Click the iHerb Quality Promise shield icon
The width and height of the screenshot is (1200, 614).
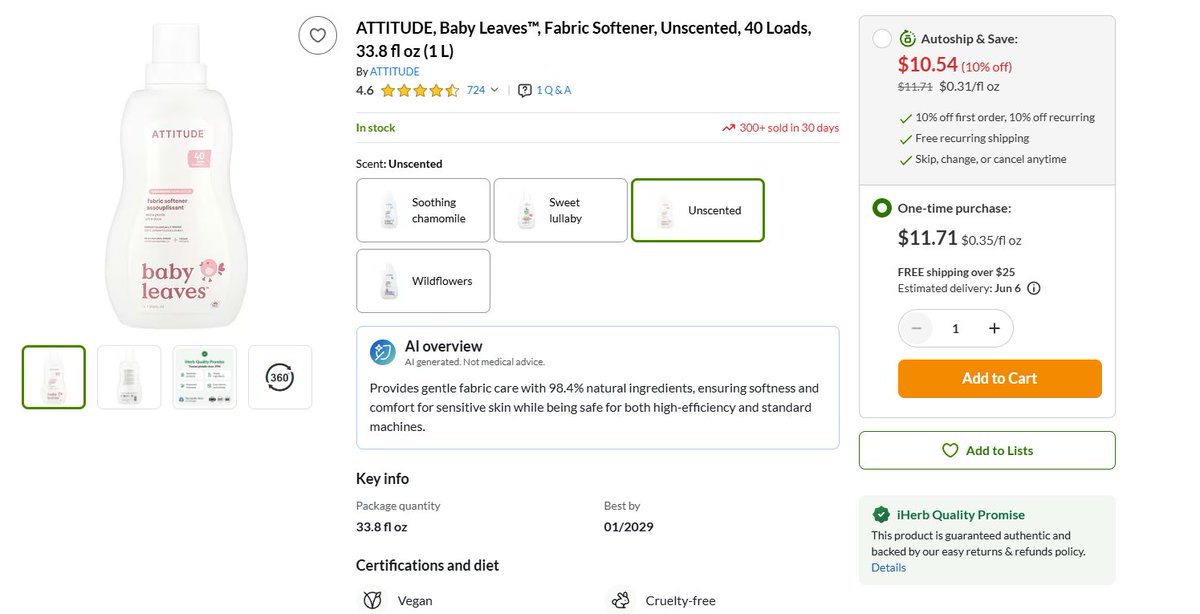point(881,514)
